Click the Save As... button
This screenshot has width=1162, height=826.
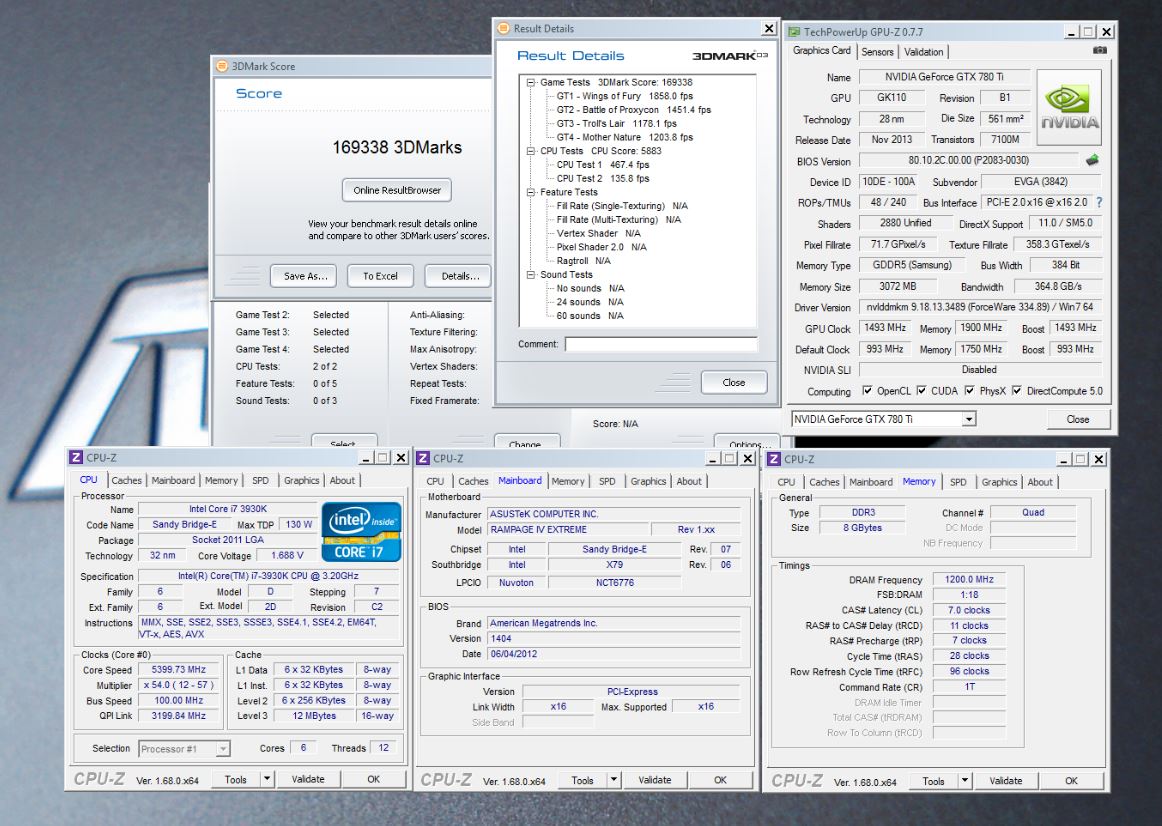[305, 276]
